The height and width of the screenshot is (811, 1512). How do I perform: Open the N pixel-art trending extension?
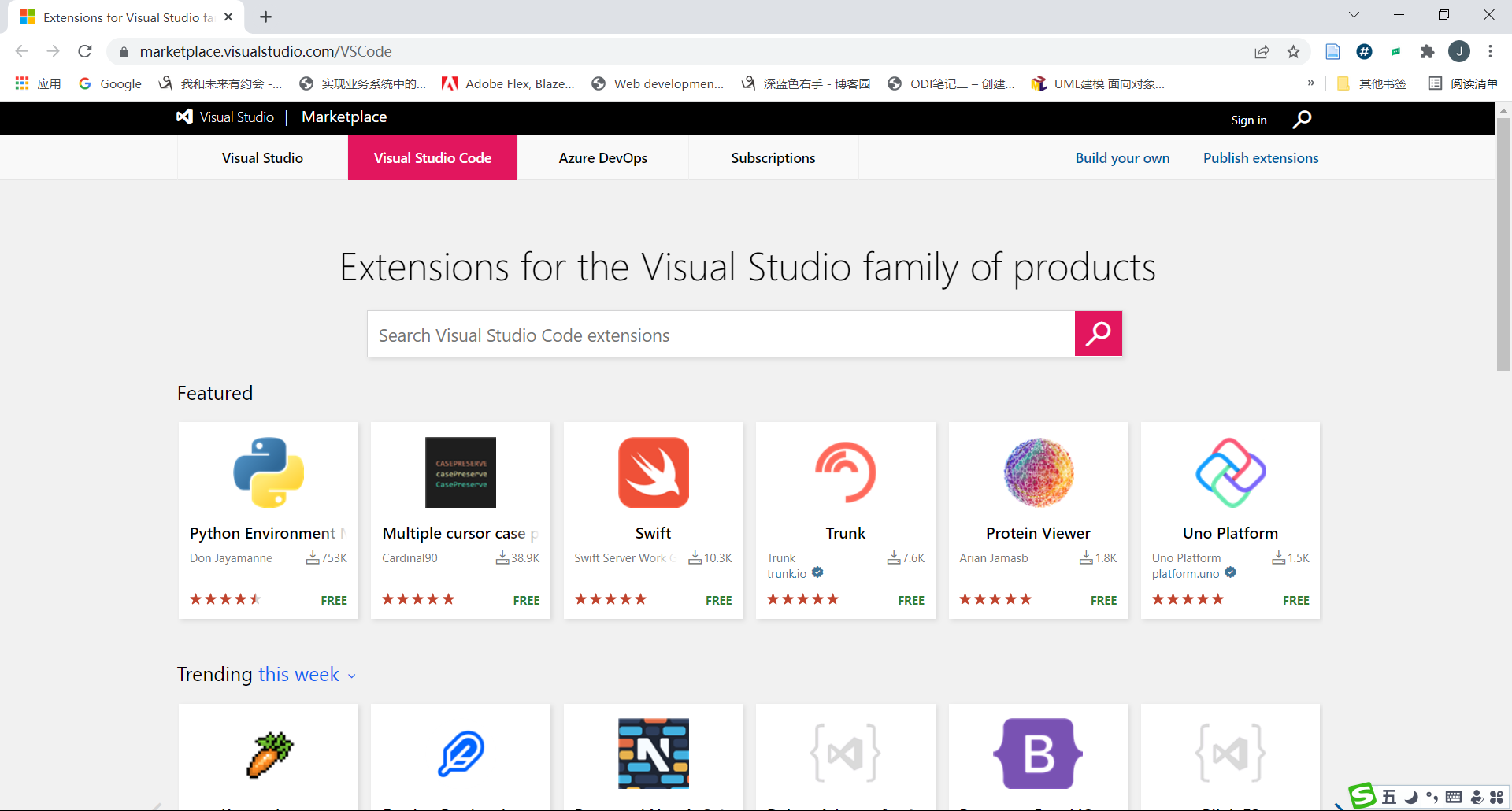654,754
